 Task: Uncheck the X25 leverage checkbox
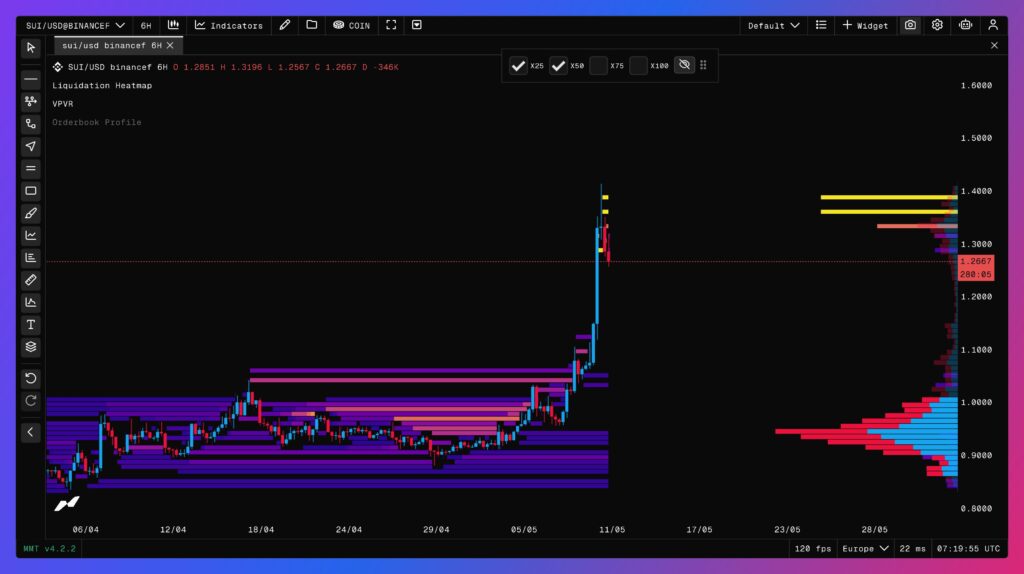click(x=518, y=65)
